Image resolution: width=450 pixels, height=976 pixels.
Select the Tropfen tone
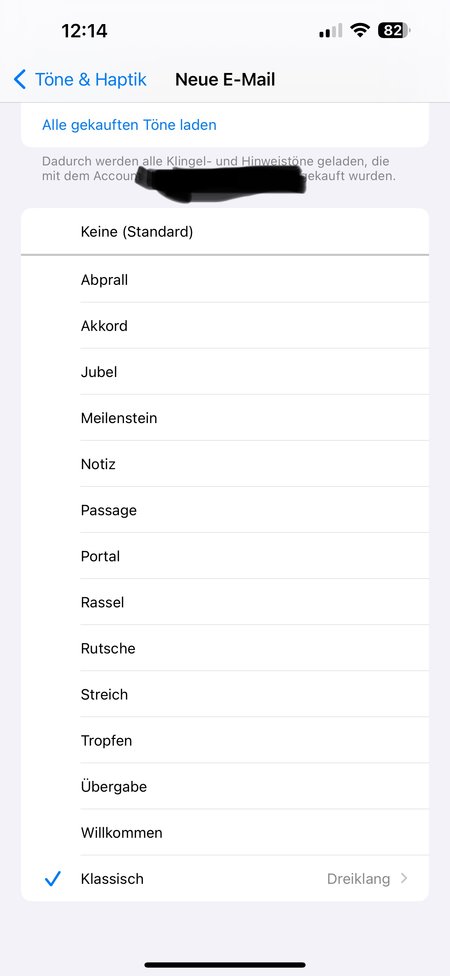click(225, 741)
